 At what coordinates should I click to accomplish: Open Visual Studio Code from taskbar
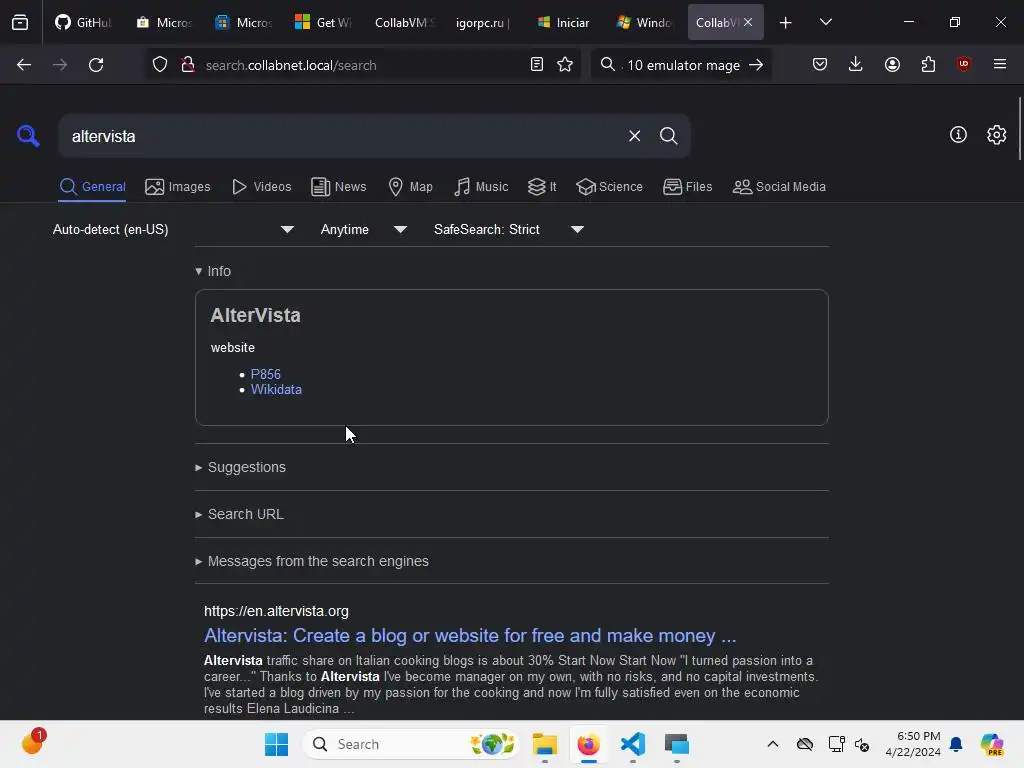point(633,744)
